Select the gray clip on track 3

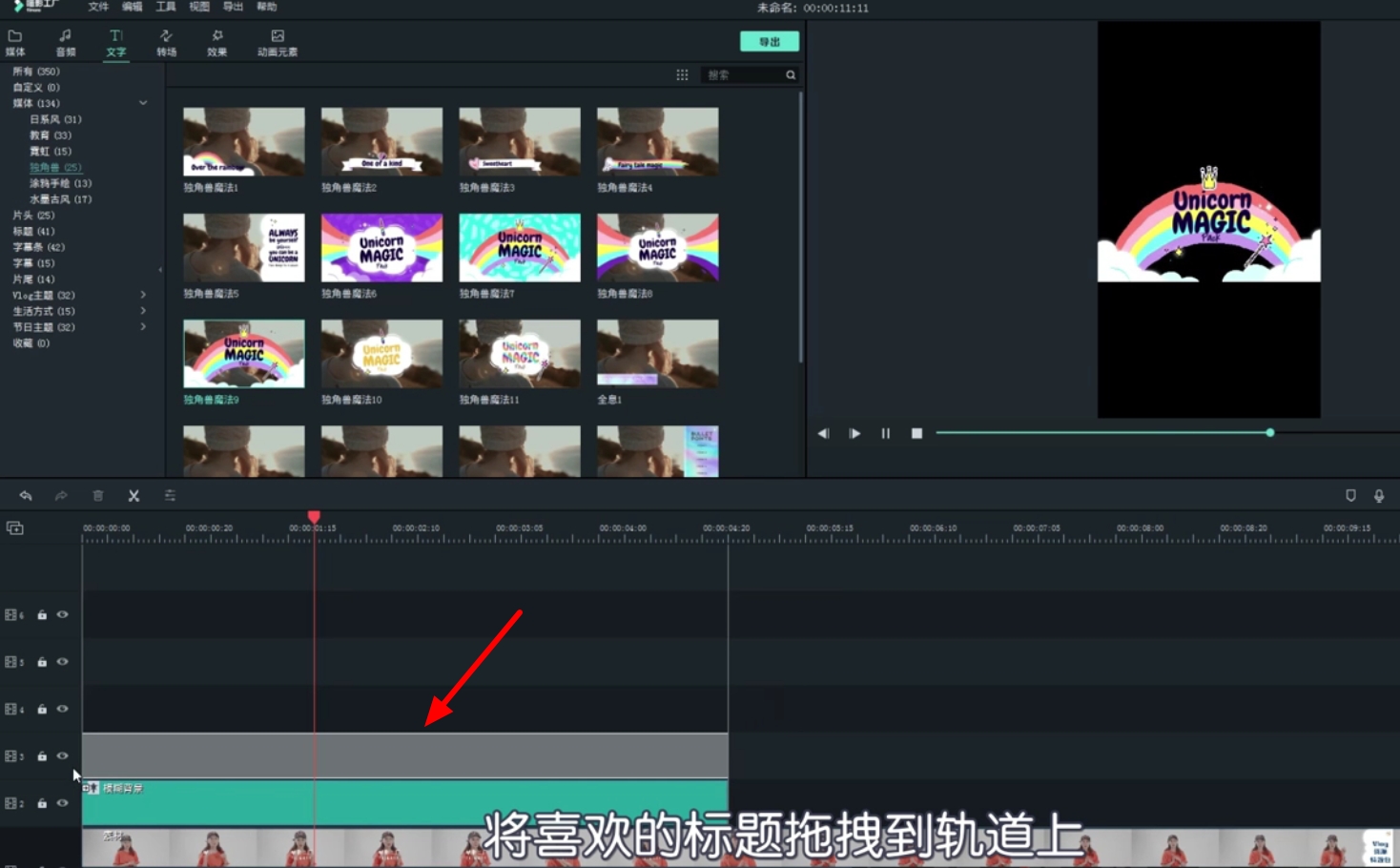404,755
